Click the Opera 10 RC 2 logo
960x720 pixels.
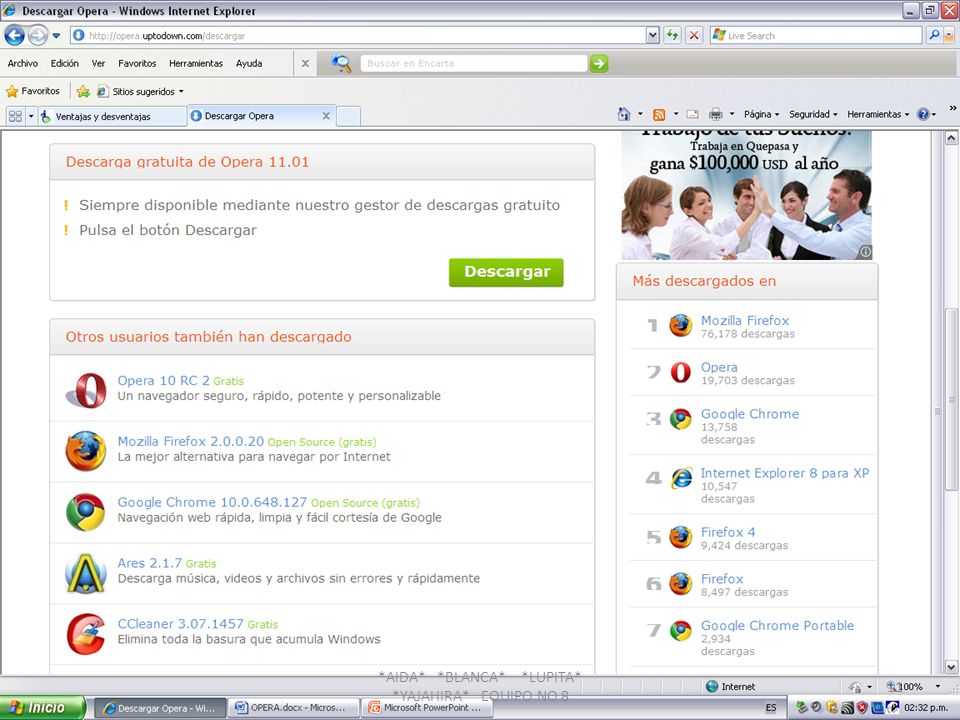coord(86,390)
